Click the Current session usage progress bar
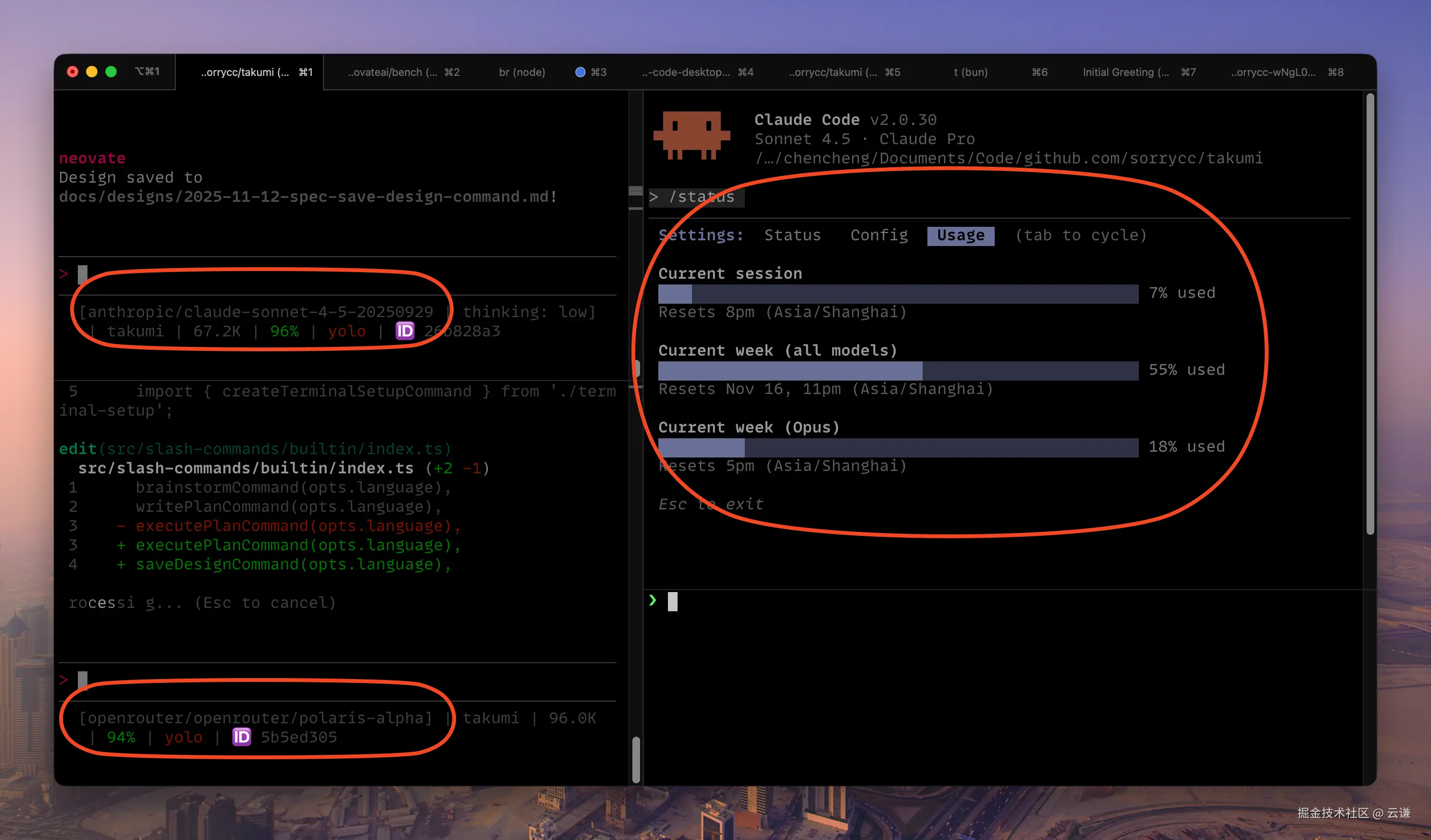 point(898,294)
